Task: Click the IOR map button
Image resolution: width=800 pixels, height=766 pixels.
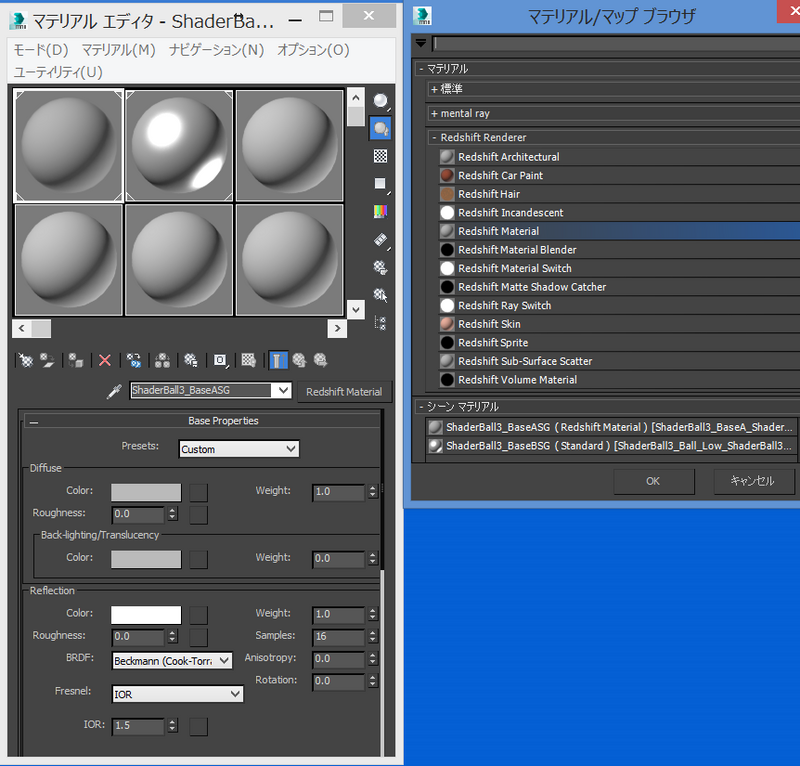Action: coord(198,727)
